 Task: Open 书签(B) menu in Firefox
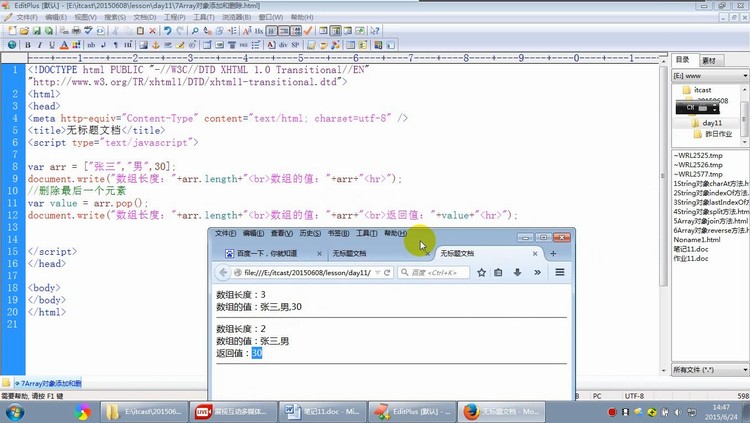tap(338, 233)
